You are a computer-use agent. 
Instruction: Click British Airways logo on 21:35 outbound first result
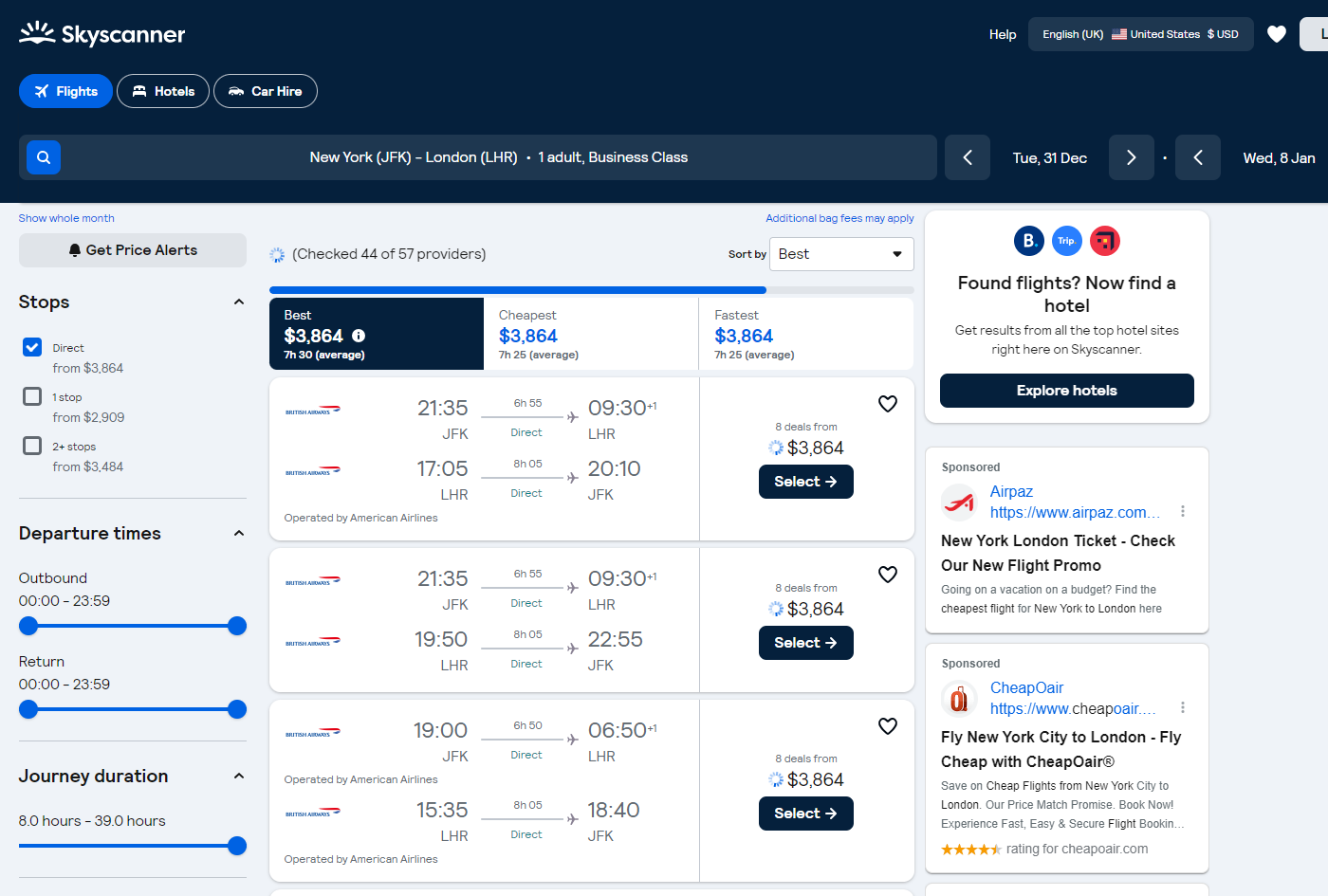point(313,411)
